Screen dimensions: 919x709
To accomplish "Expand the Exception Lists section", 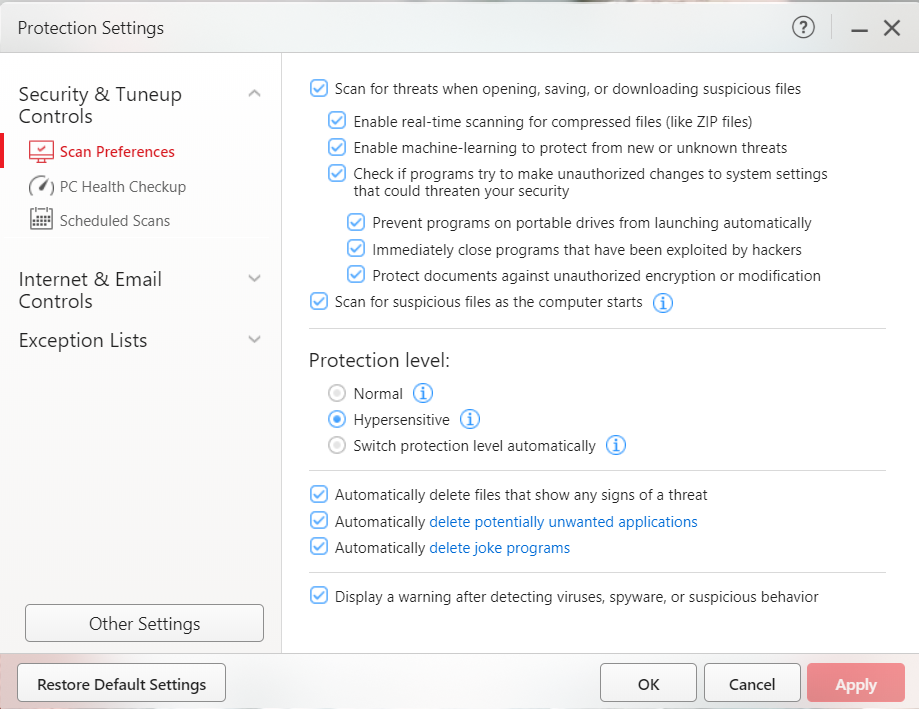I will point(254,340).
